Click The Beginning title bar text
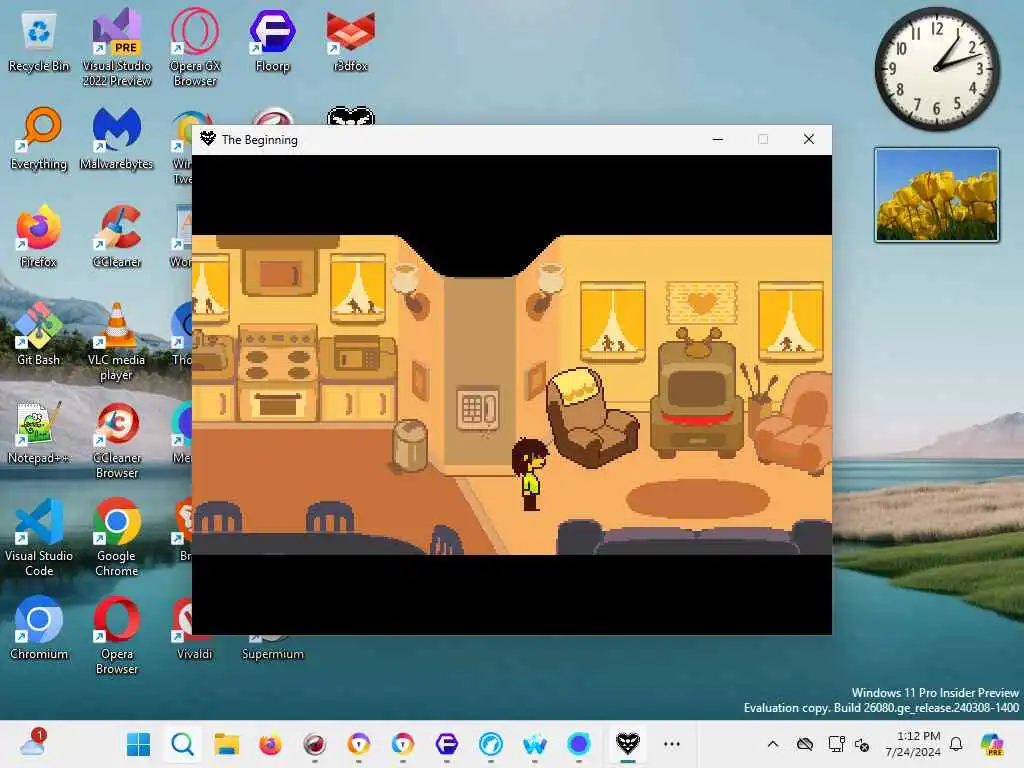The width and height of the screenshot is (1024, 768). (259, 140)
